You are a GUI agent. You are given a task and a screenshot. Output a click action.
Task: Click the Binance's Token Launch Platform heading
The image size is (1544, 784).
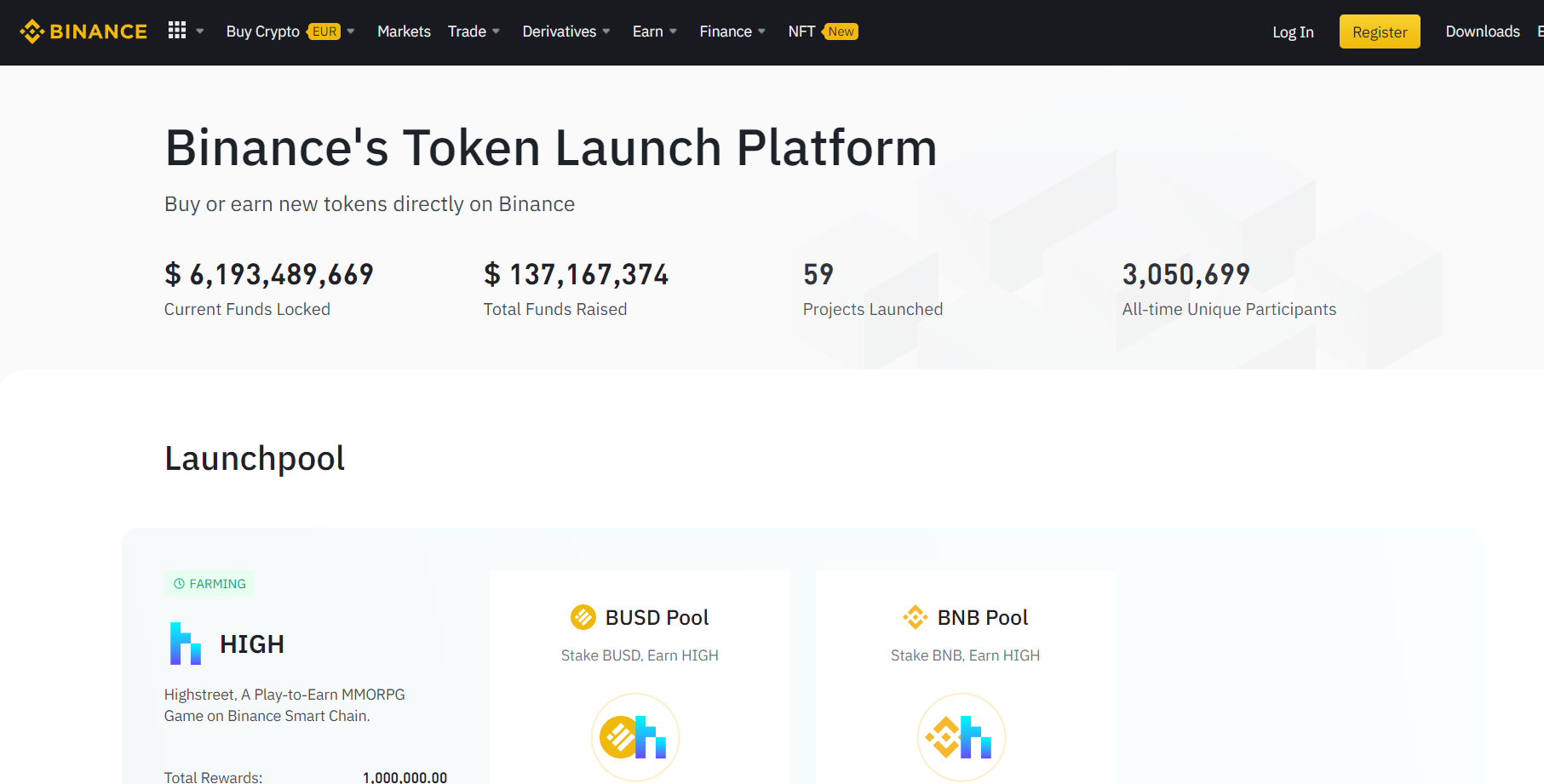[551, 148]
